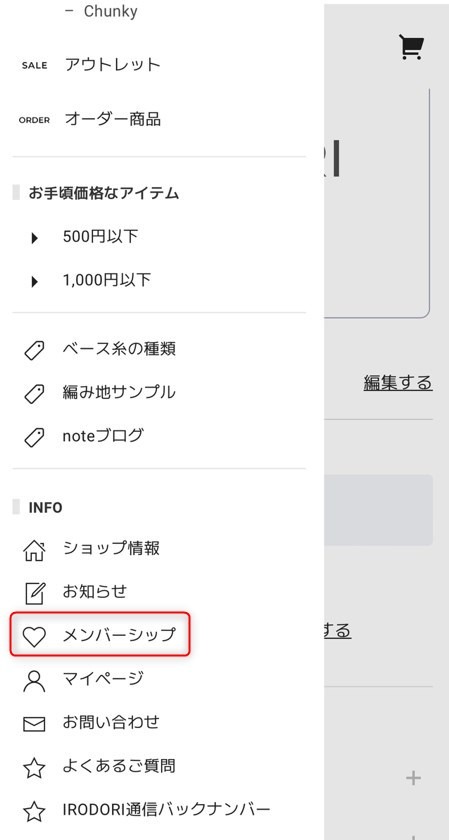This screenshot has width=449, height=840.
Task: Click the tag icon beside ベース糸の種類
Action: [35, 350]
